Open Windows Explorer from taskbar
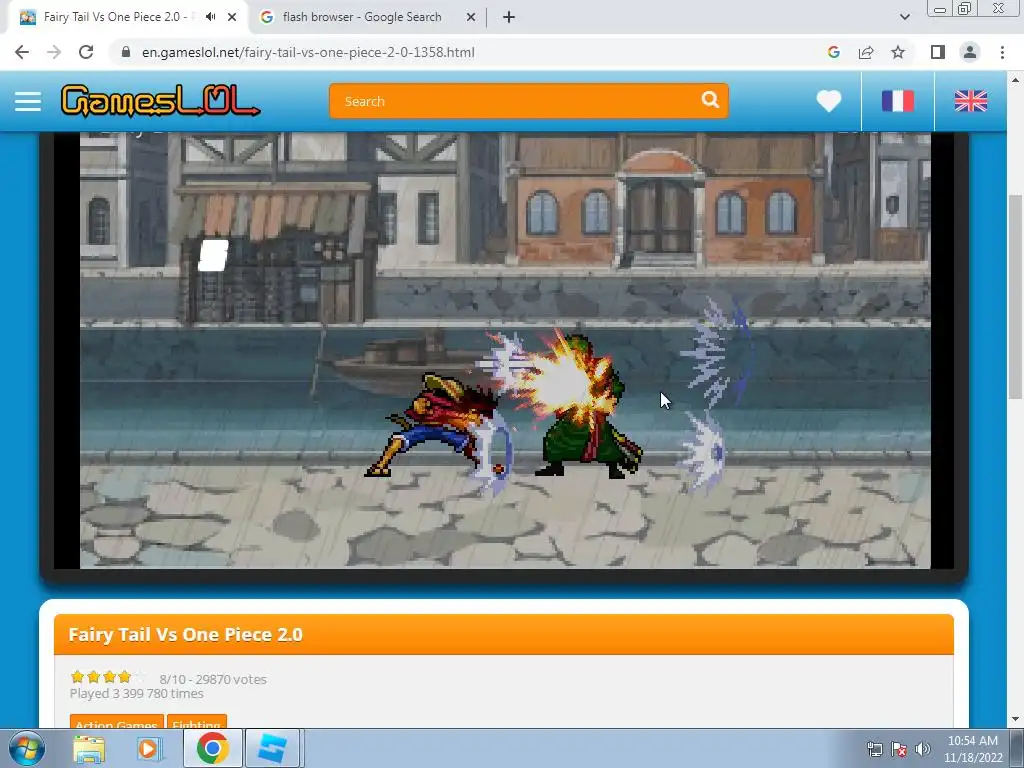This screenshot has width=1024, height=768. (x=89, y=748)
